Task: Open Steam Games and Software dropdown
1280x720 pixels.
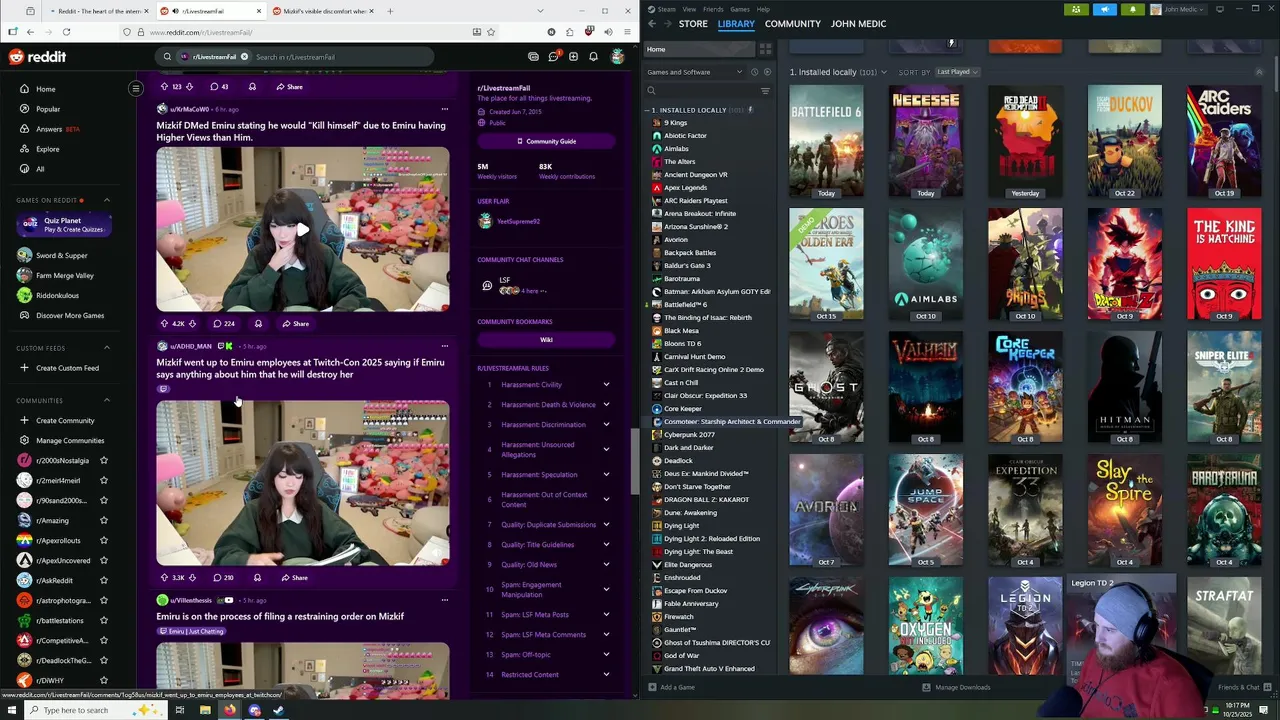Action: point(695,72)
